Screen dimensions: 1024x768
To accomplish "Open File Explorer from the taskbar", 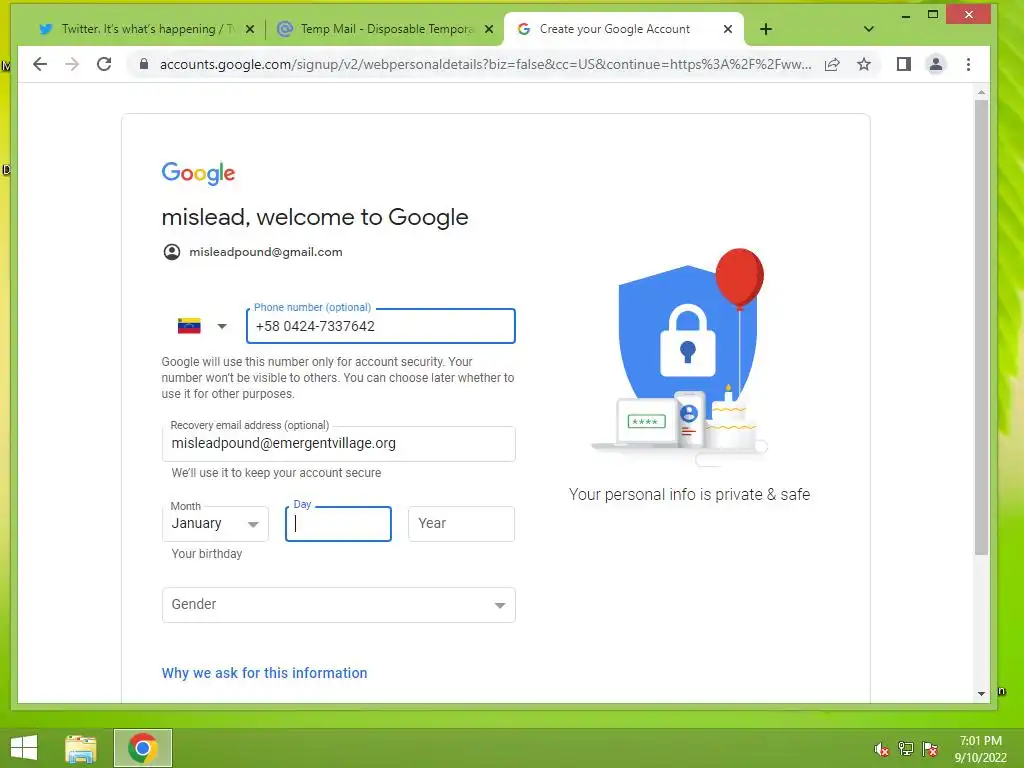I will [81, 748].
